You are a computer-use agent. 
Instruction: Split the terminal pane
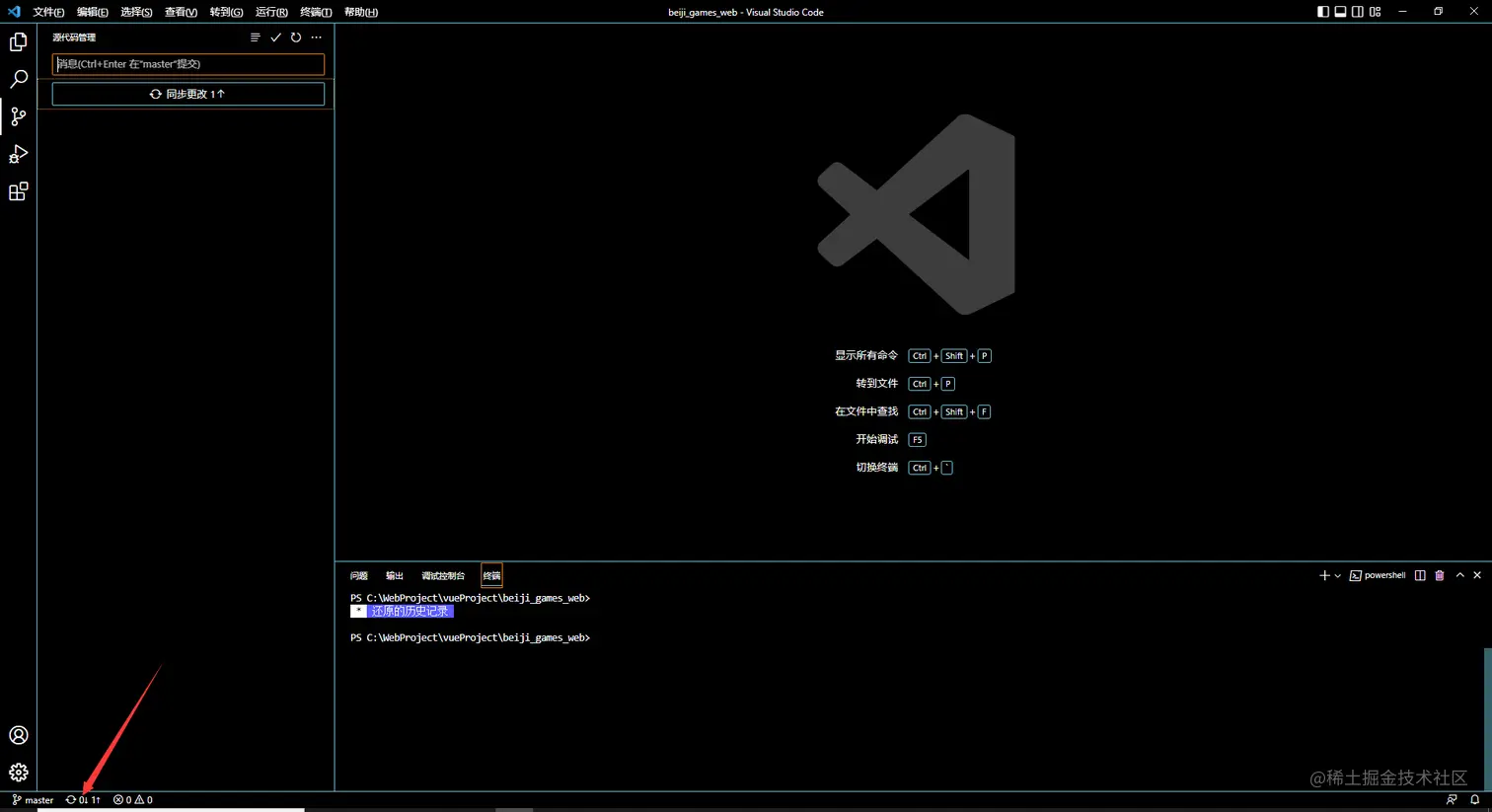(x=1420, y=575)
